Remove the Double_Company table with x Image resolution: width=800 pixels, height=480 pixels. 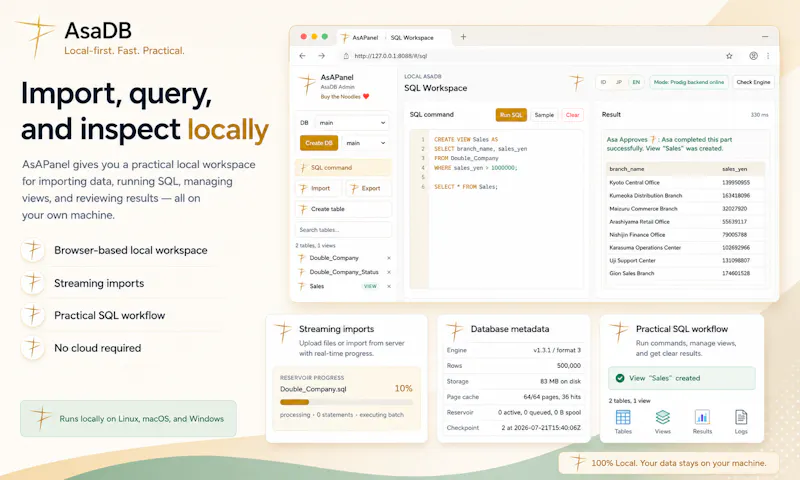(389, 258)
